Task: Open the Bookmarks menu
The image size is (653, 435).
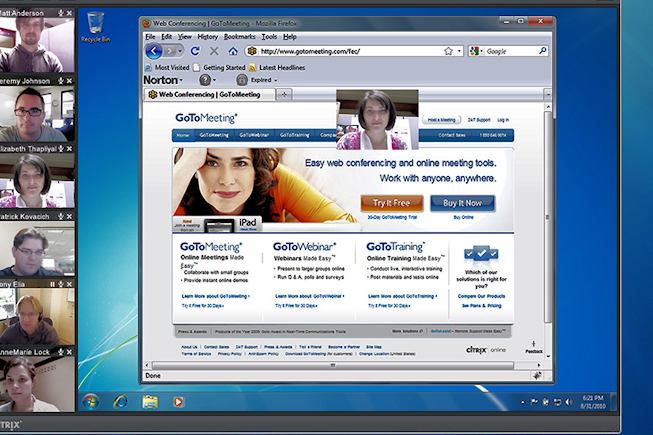Action: coord(239,36)
